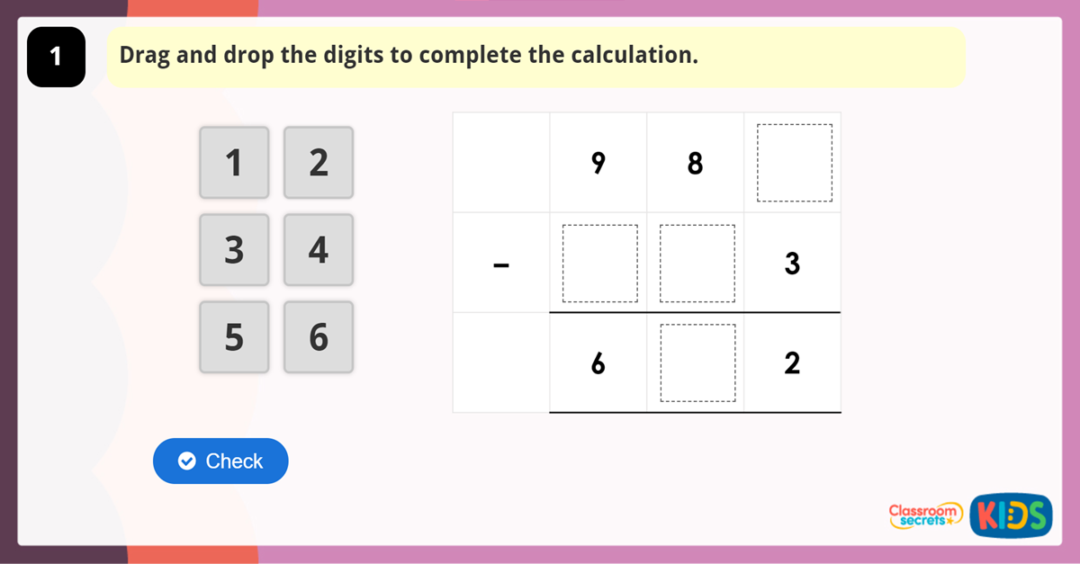Click the empty box left of 3
1080x564 pixels.
697,263
